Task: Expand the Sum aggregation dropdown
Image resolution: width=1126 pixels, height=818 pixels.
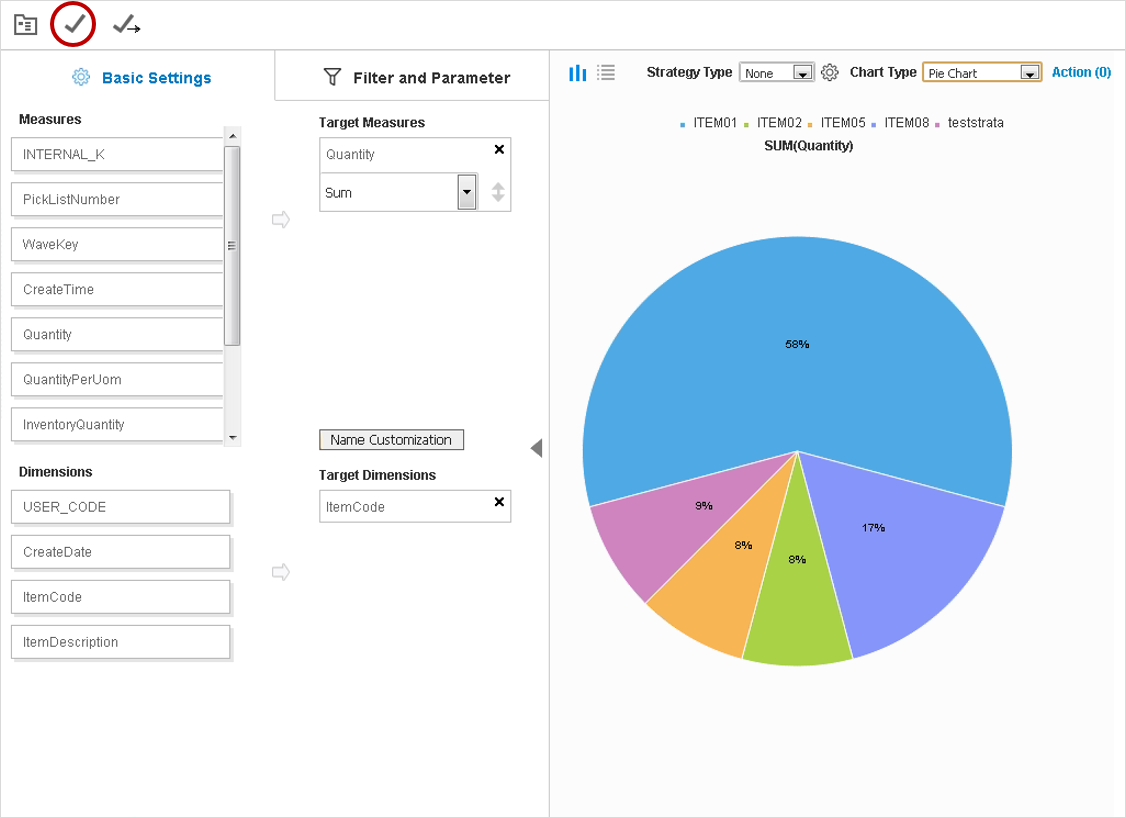Action: click(x=466, y=192)
